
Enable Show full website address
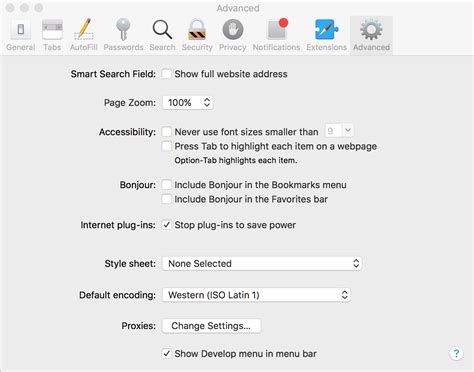pyautogui.click(x=167, y=74)
